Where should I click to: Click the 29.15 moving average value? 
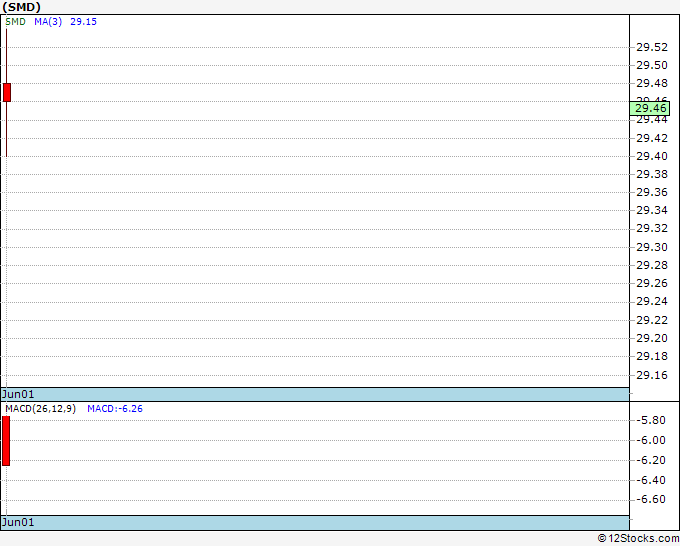point(83,22)
